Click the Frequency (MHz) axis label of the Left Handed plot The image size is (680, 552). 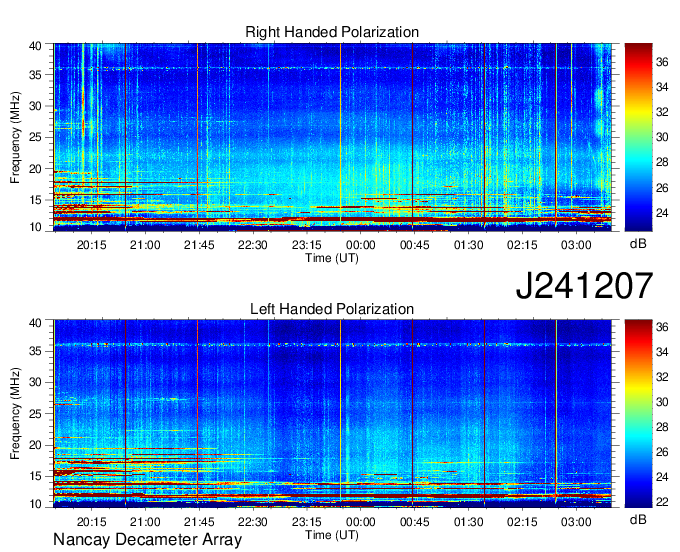[x=15, y=414]
